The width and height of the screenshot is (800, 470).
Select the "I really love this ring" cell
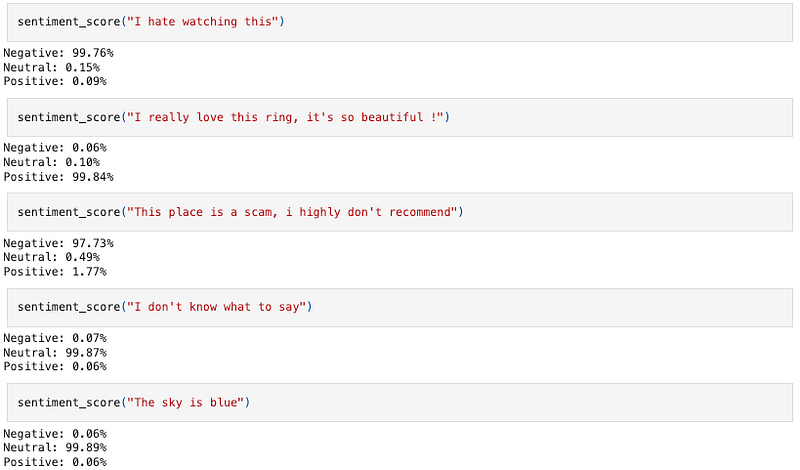[399, 117]
